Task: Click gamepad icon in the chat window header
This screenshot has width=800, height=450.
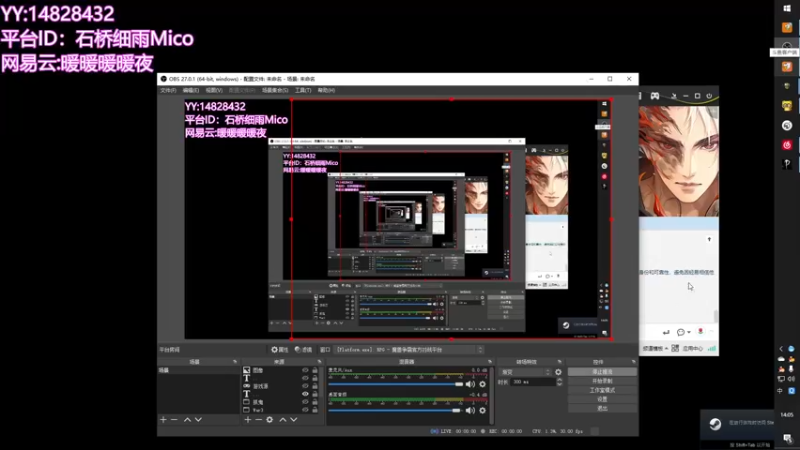Action: [x=655, y=96]
